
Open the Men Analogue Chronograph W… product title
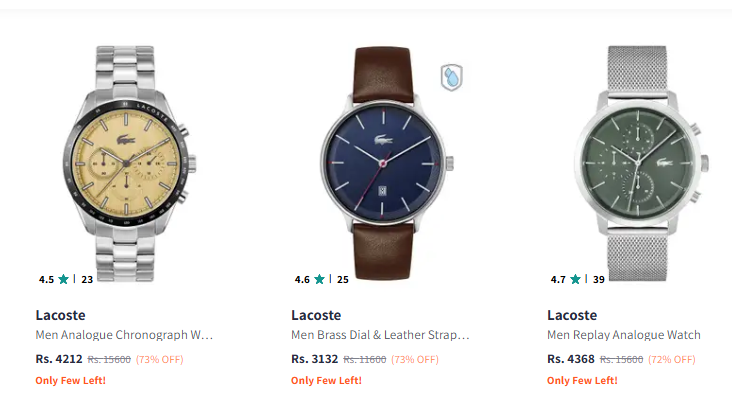pyautogui.click(x=124, y=335)
